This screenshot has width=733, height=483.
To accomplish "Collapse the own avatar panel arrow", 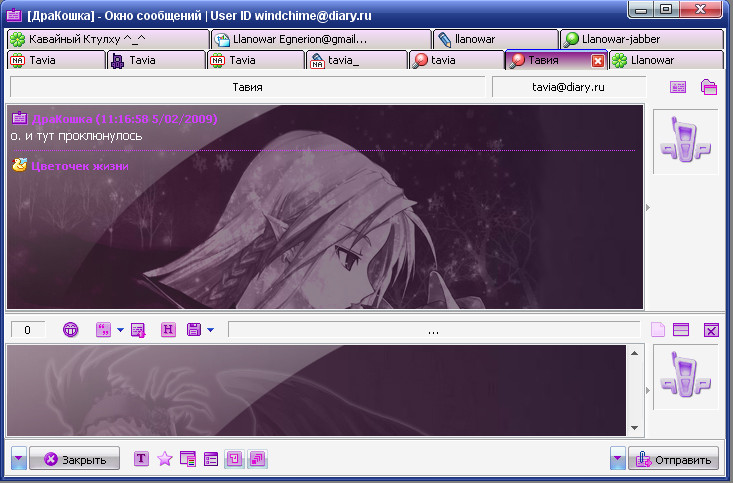I will pos(648,390).
